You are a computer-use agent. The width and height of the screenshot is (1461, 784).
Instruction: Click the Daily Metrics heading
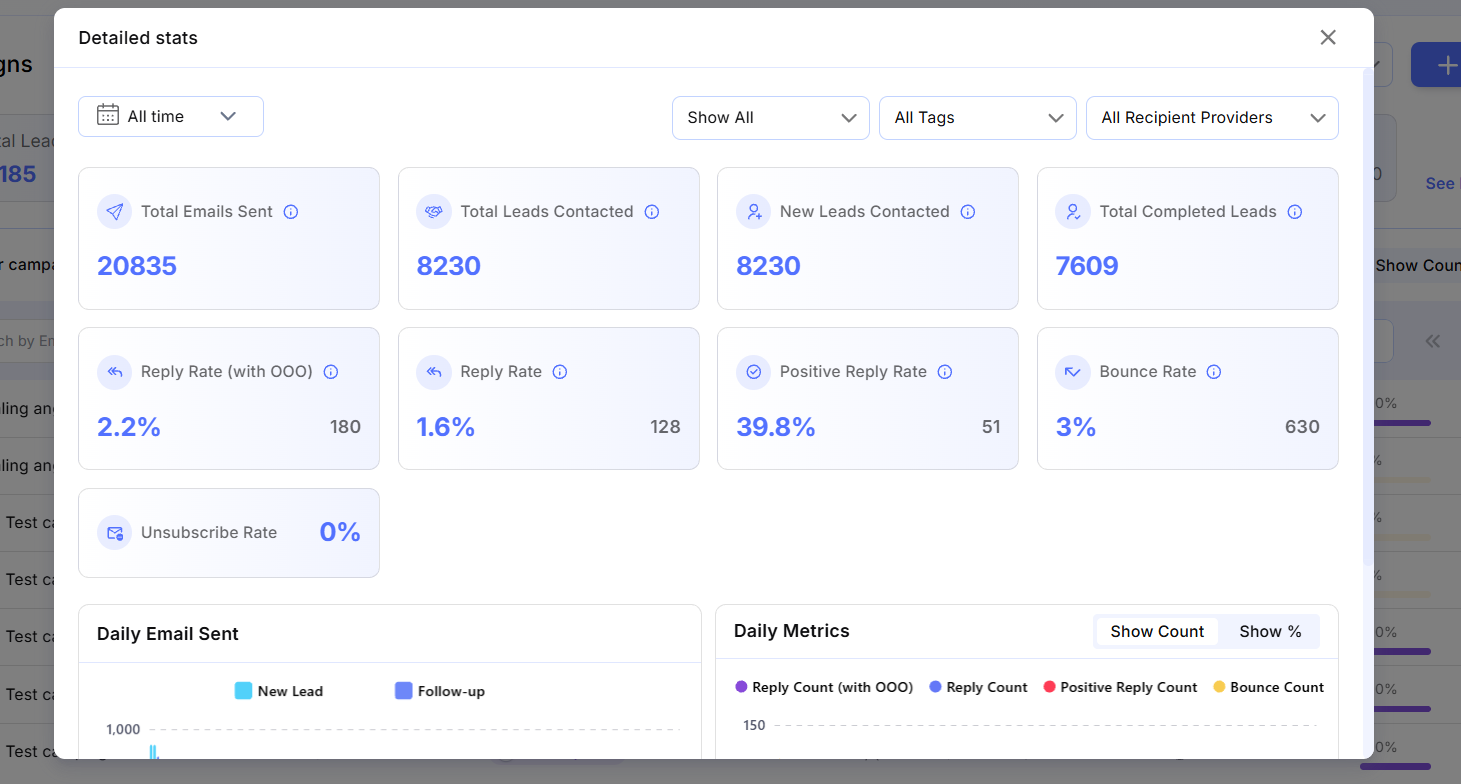pos(792,631)
